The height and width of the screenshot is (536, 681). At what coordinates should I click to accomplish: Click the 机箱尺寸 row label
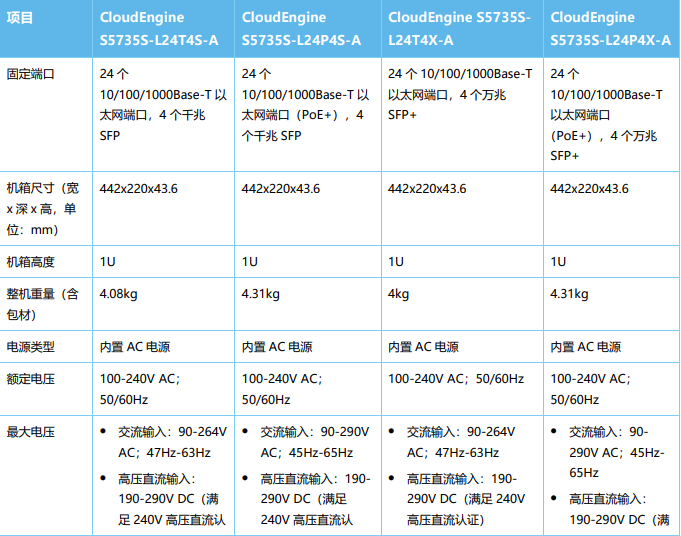point(43,209)
